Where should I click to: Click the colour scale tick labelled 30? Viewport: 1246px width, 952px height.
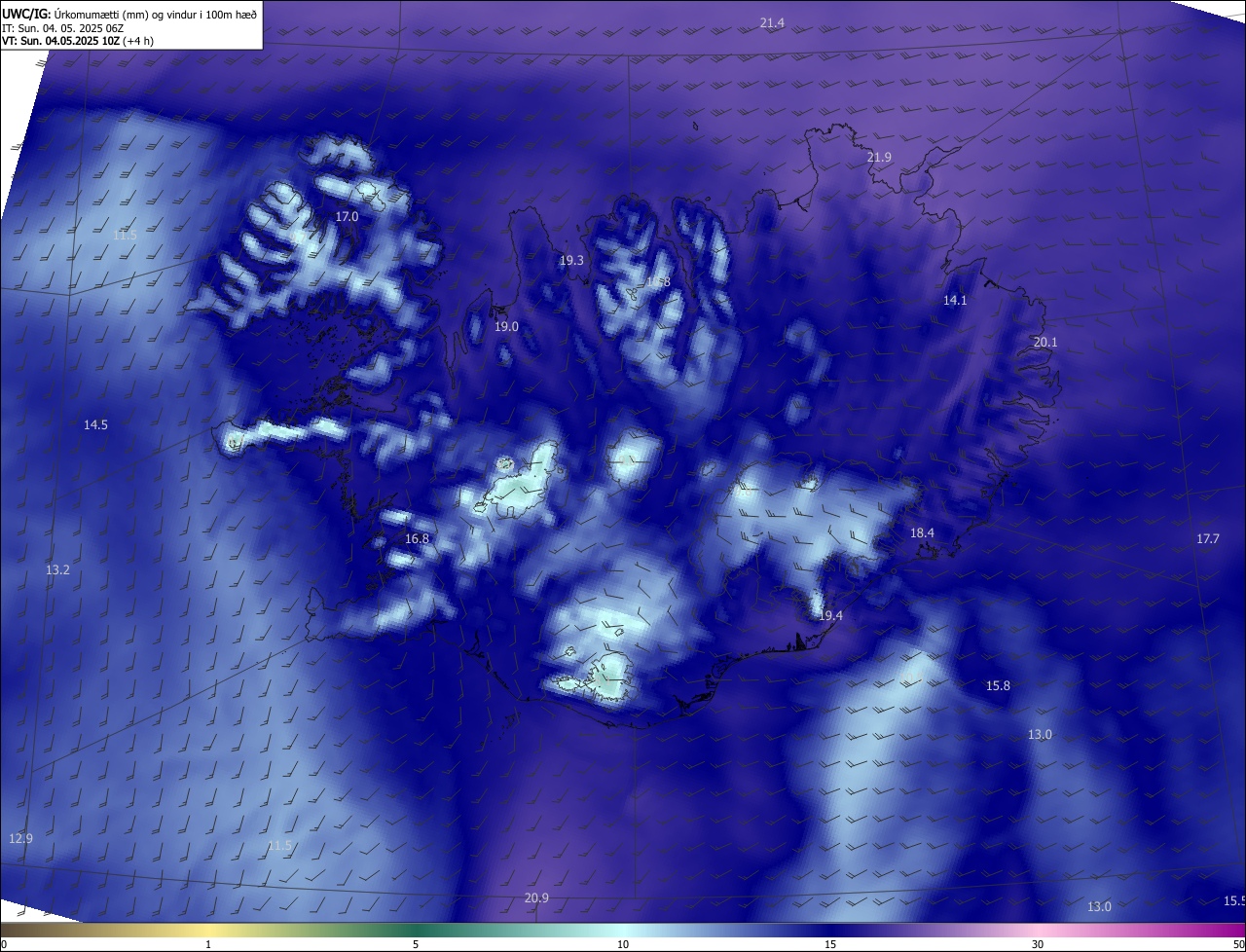(1038, 944)
